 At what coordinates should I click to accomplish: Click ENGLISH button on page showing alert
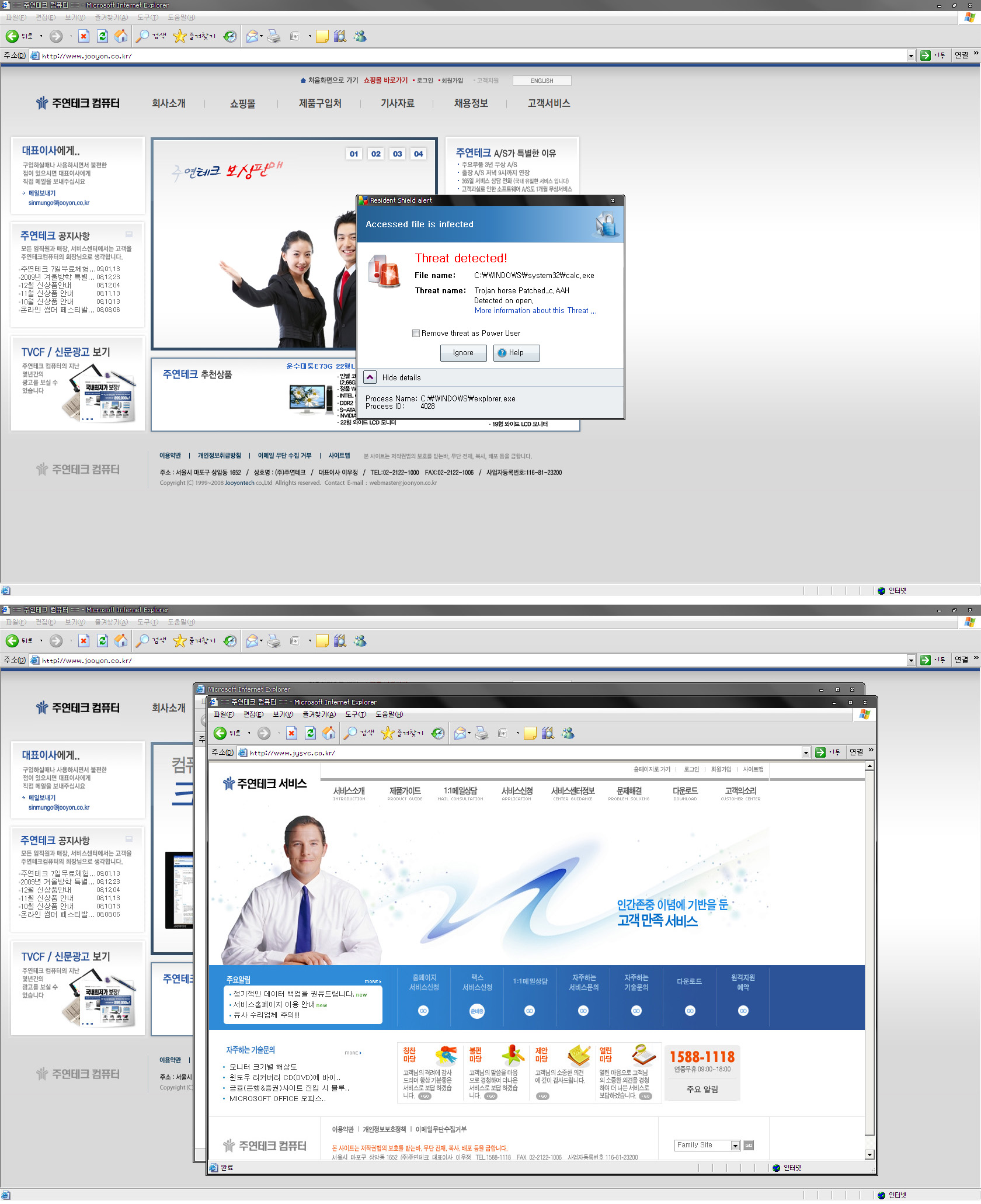(x=542, y=81)
